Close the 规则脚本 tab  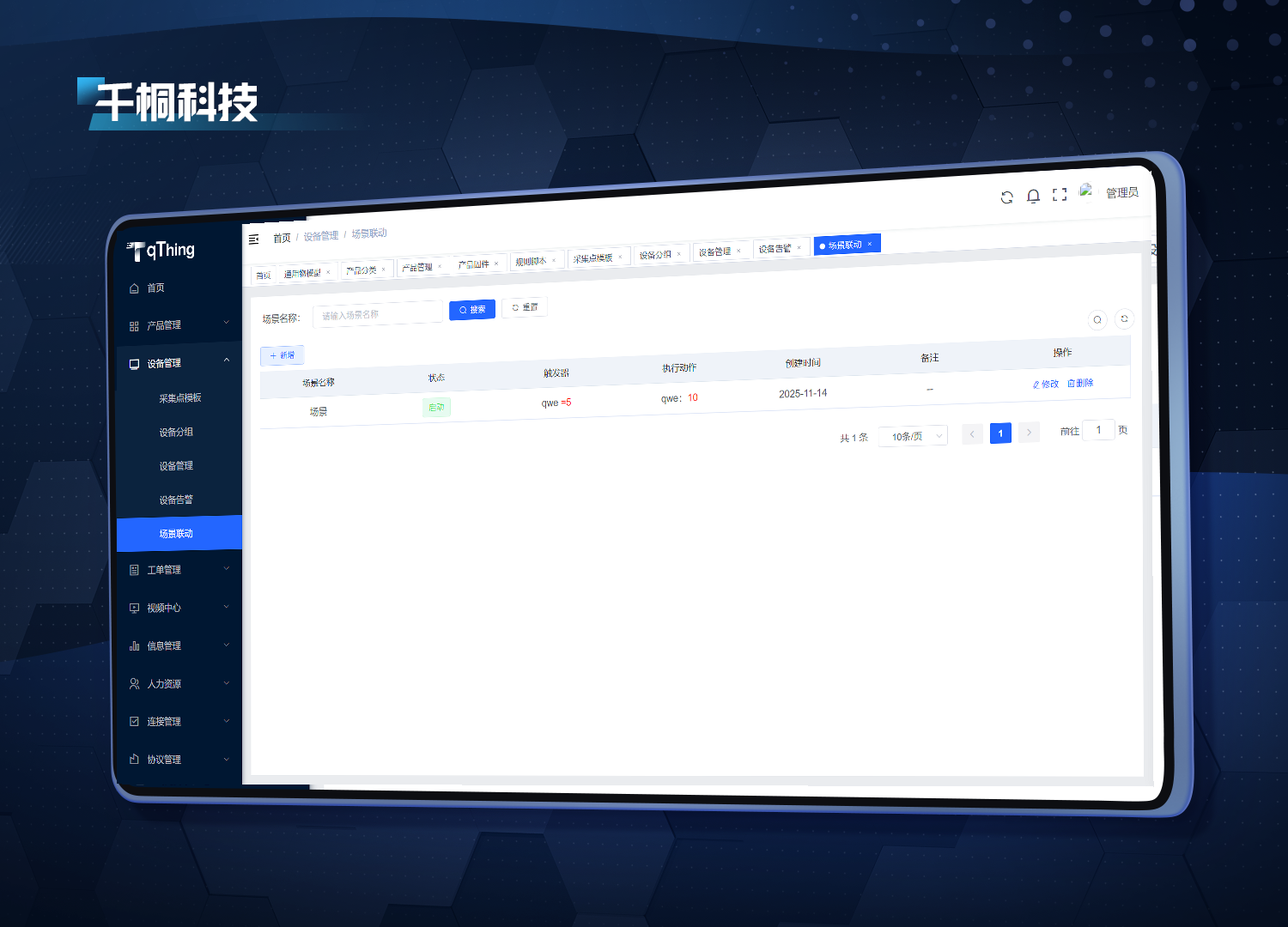coord(554,260)
